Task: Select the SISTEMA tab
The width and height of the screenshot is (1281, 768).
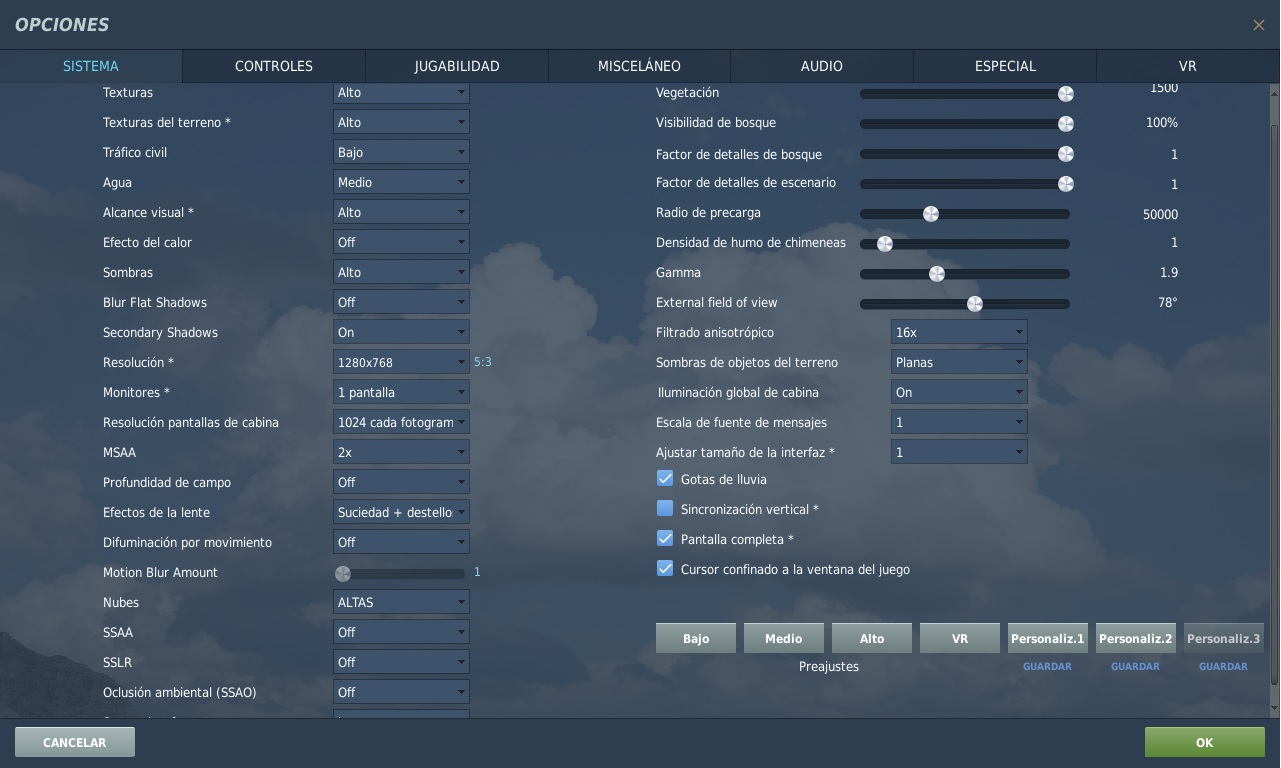Action: [91, 66]
